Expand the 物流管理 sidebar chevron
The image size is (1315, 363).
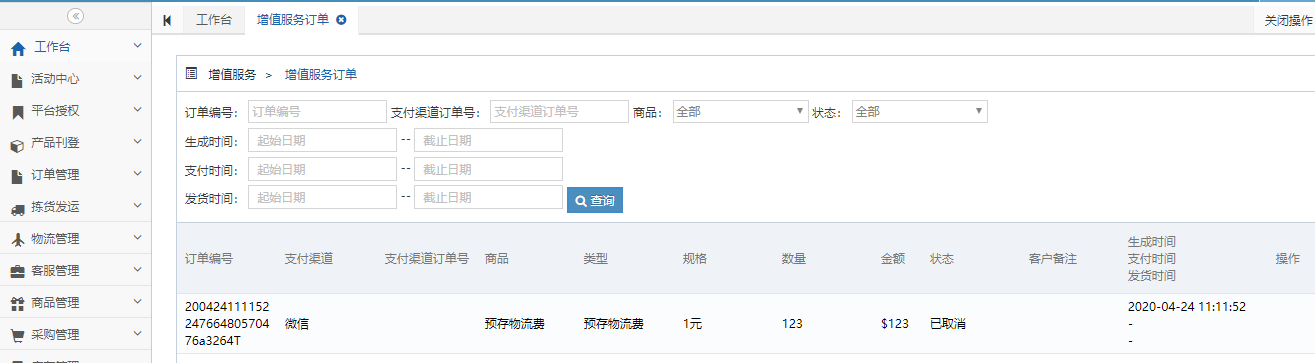[x=137, y=238]
